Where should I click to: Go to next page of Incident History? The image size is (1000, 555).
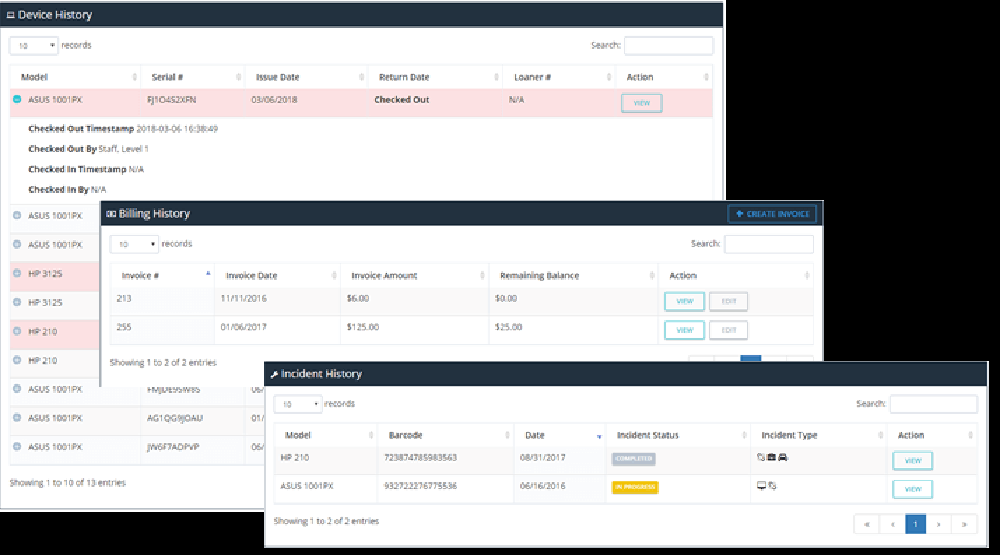pos(939,524)
